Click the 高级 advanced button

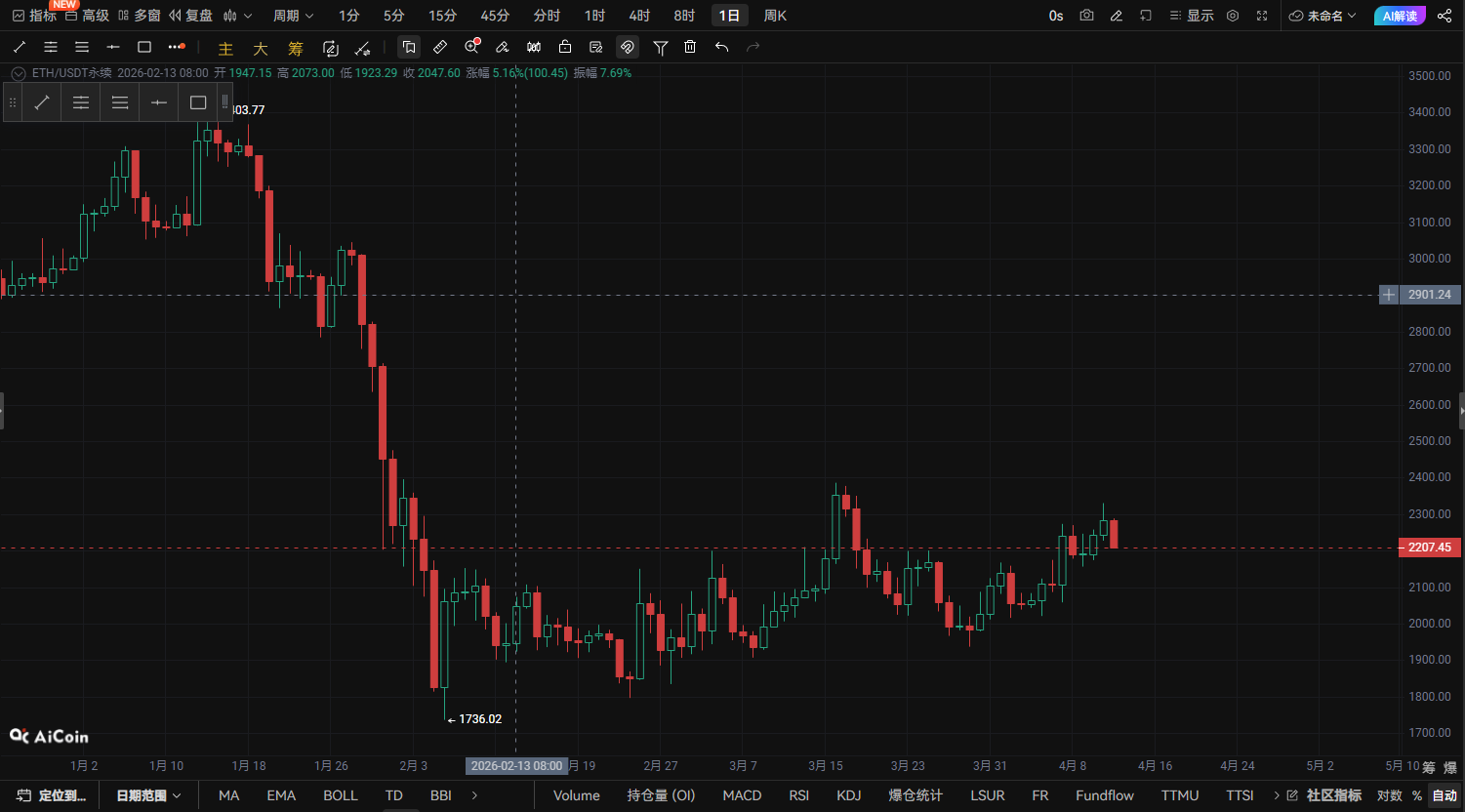pos(87,16)
